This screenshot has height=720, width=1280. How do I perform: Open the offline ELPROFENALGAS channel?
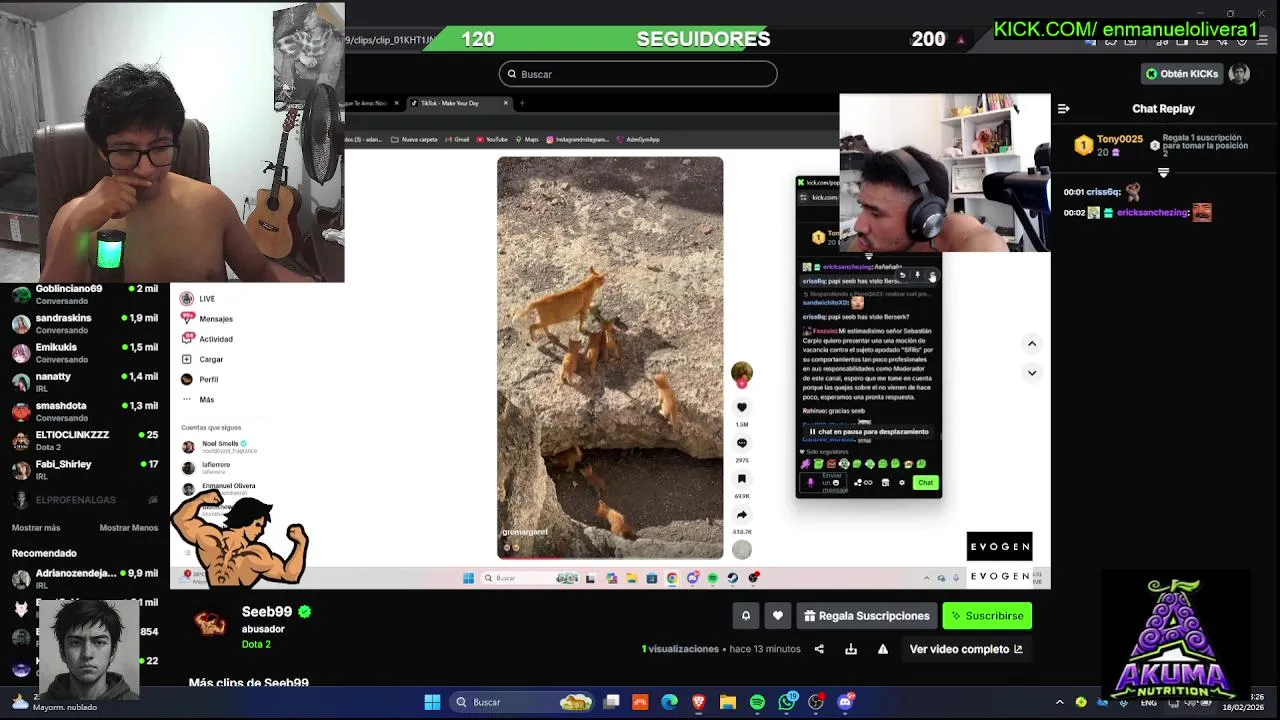pyautogui.click(x=84, y=499)
